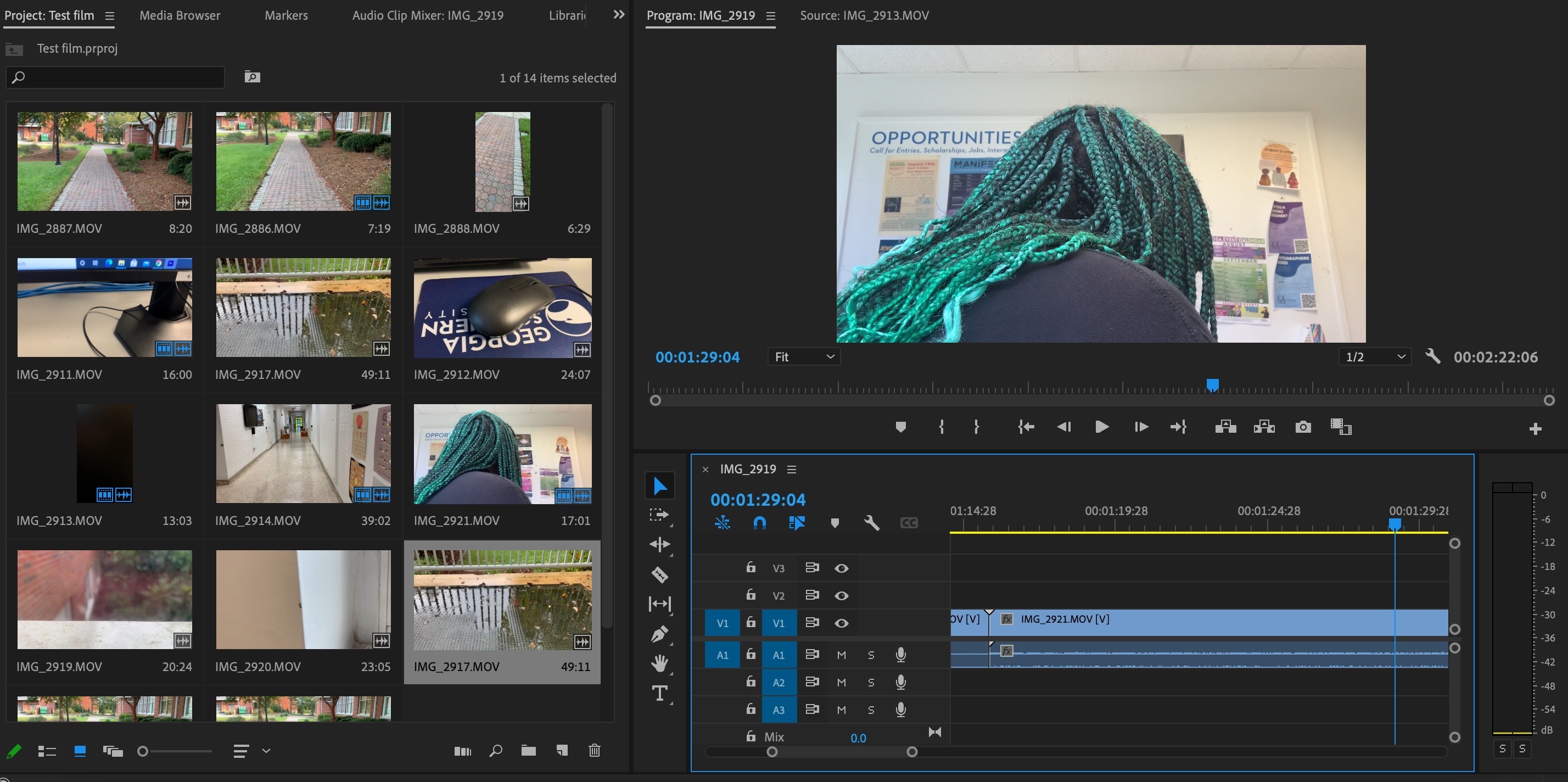Screen dimensions: 1568x782
Task: Open Source: IMG_2913.MOV tab
Action: [x=864, y=15]
